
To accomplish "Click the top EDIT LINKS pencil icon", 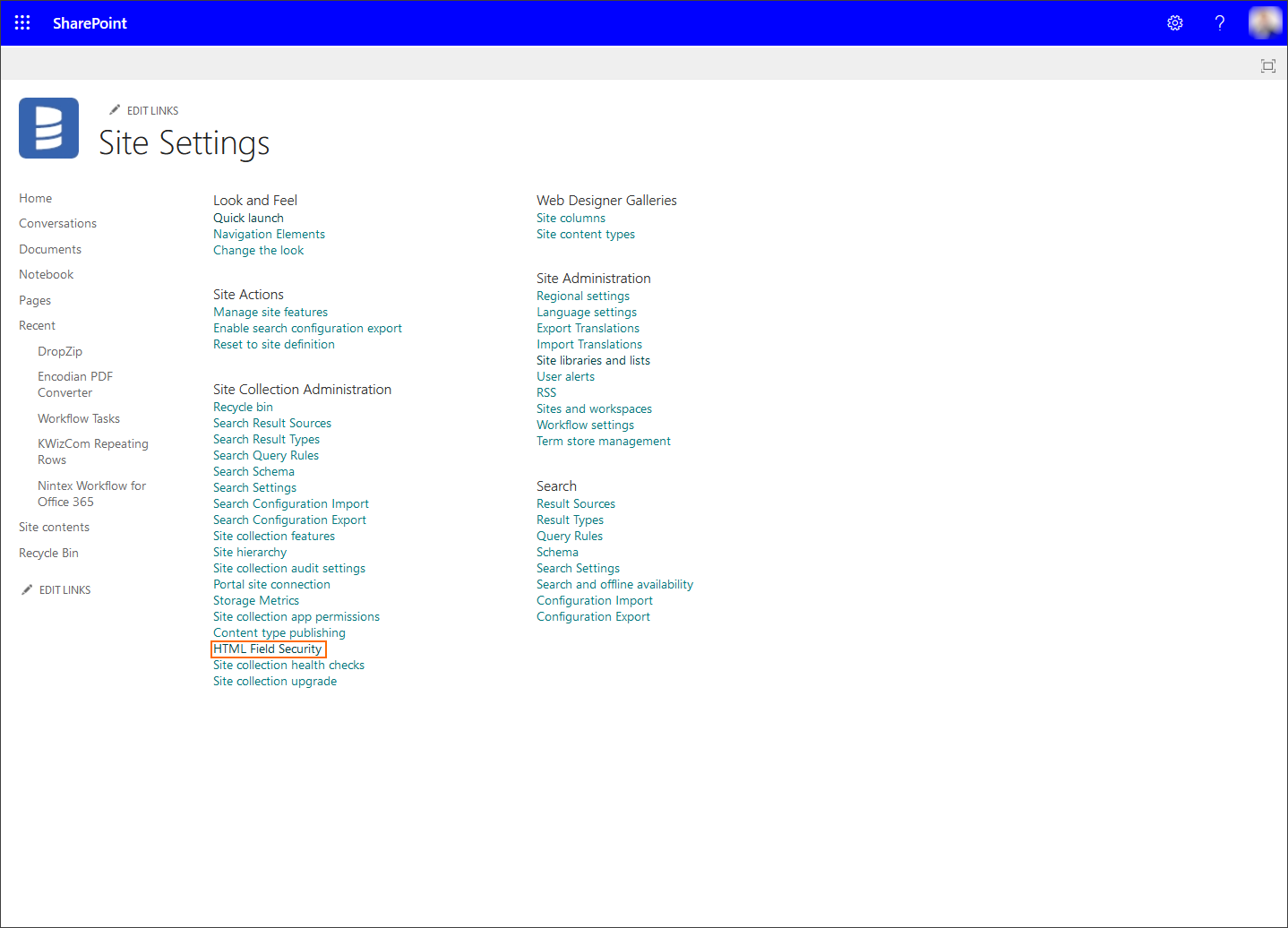I will pos(115,110).
